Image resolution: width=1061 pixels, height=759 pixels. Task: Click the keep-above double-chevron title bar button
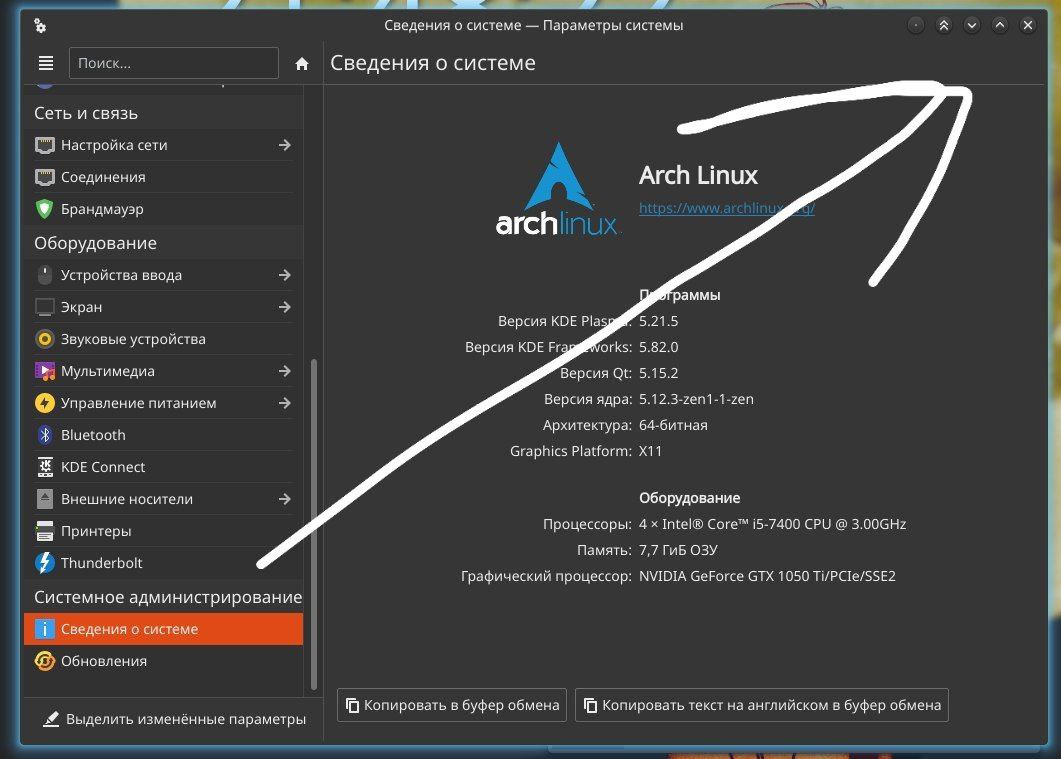[x=944, y=25]
